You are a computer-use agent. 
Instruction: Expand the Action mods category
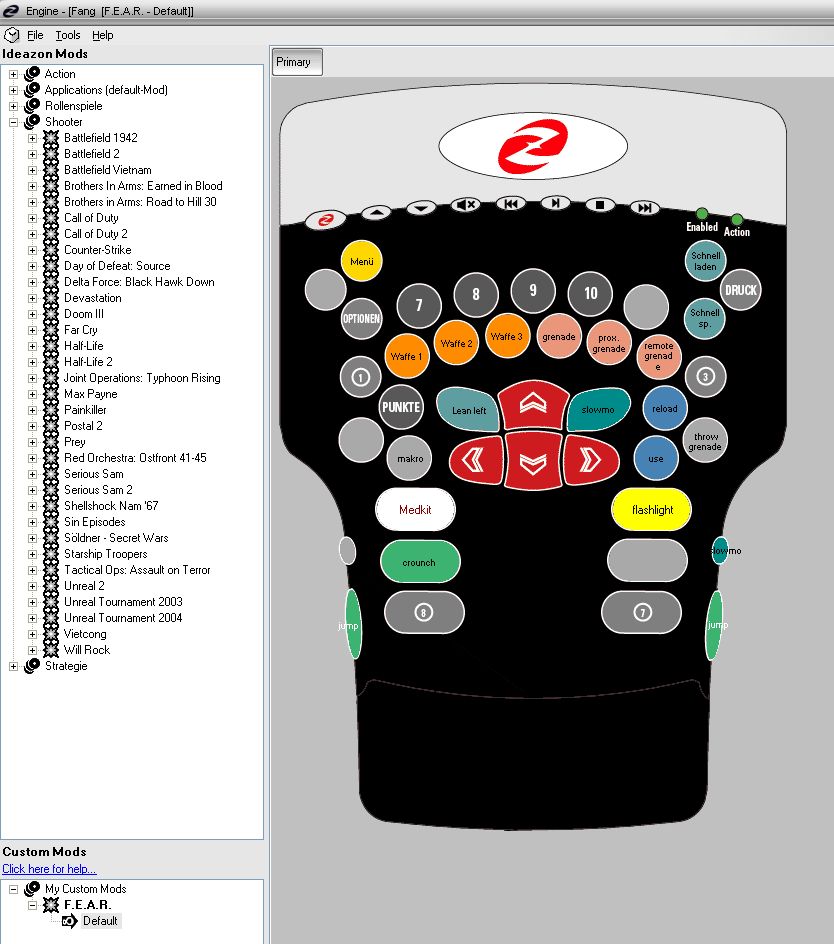coord(13,74)
